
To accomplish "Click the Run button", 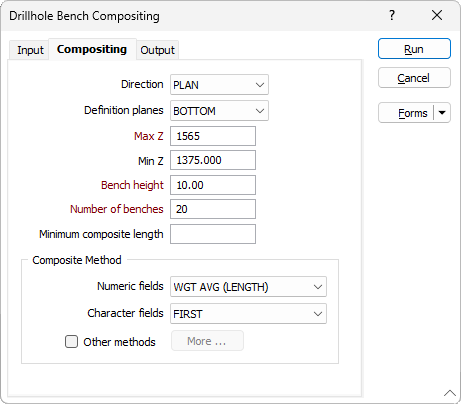I will 414,49.
